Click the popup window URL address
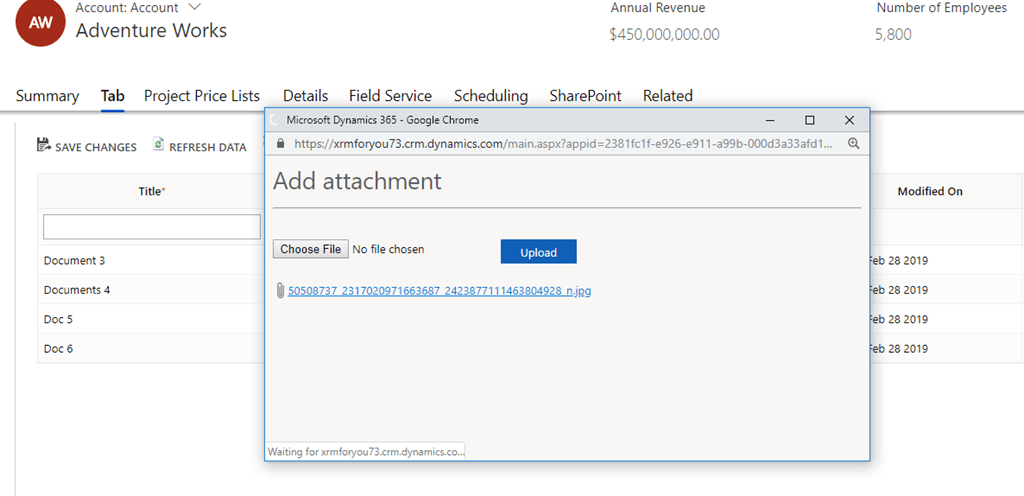Screen dimensions: 1024x496 tap(564, 144)
